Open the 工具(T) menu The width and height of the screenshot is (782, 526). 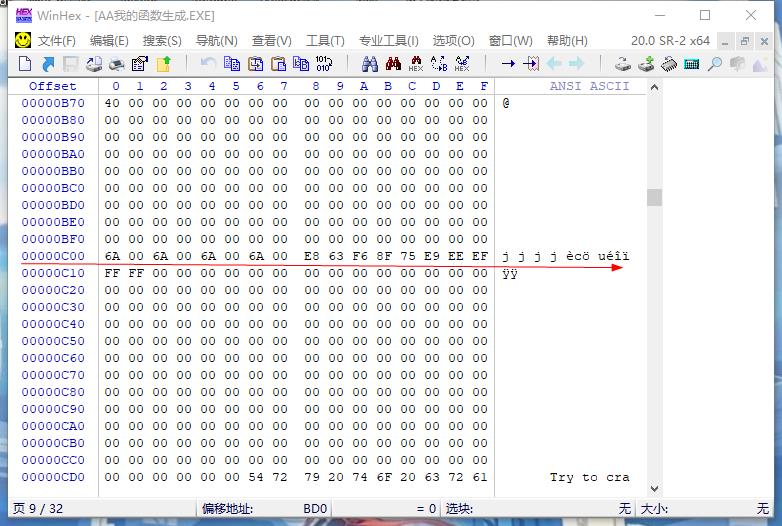(325, 41)
